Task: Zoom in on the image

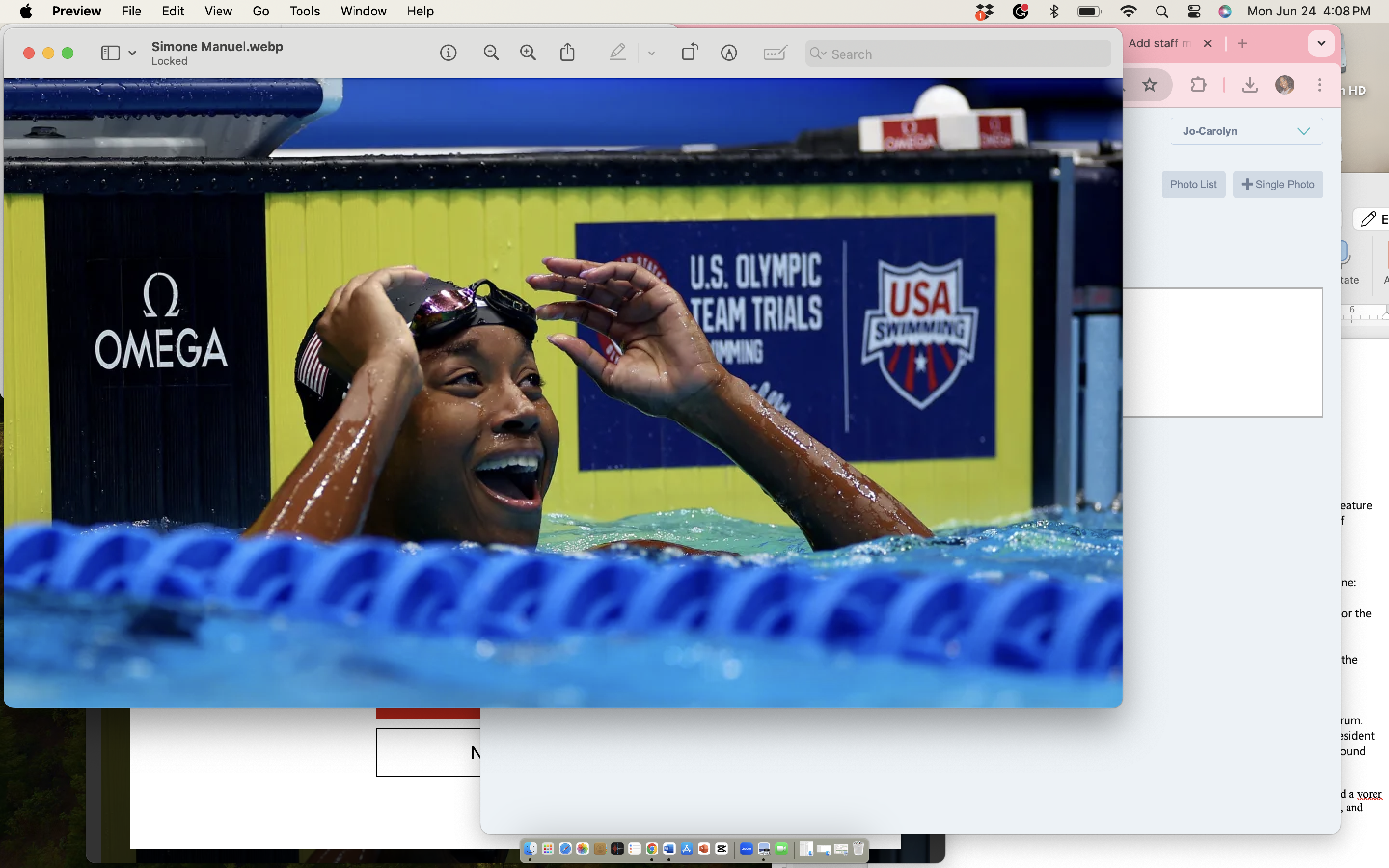Action: click(528, 52)
